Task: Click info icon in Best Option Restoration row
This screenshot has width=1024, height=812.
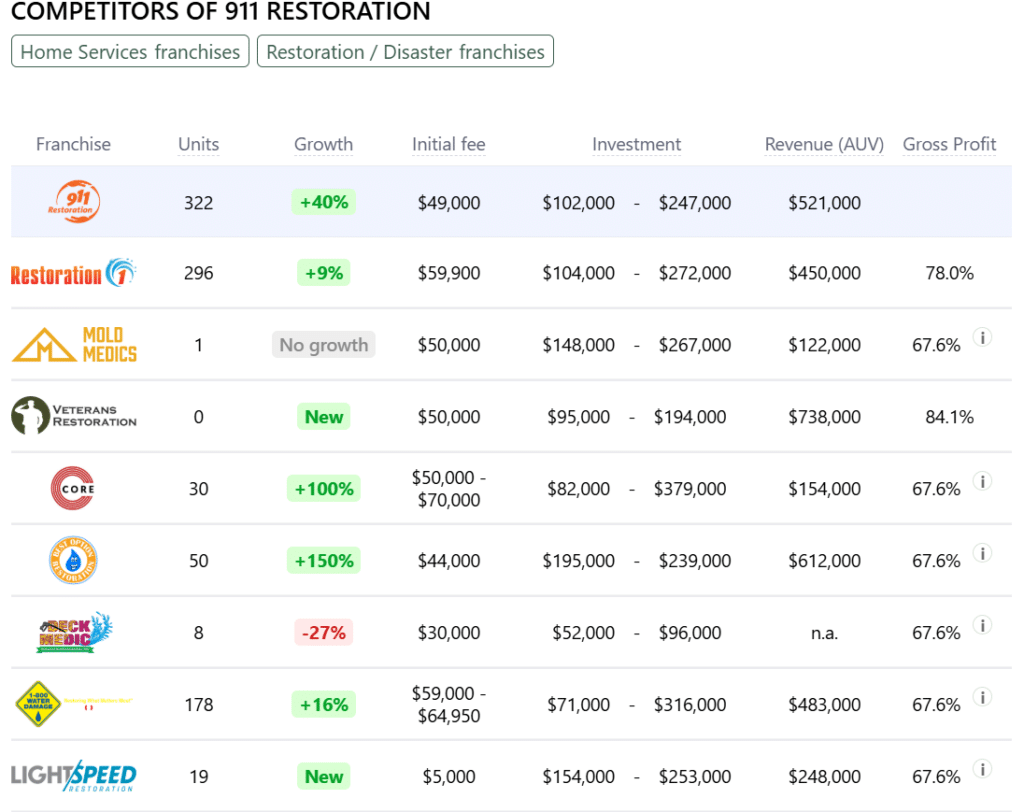Action: pyautogui.click(x=982, y=553)
